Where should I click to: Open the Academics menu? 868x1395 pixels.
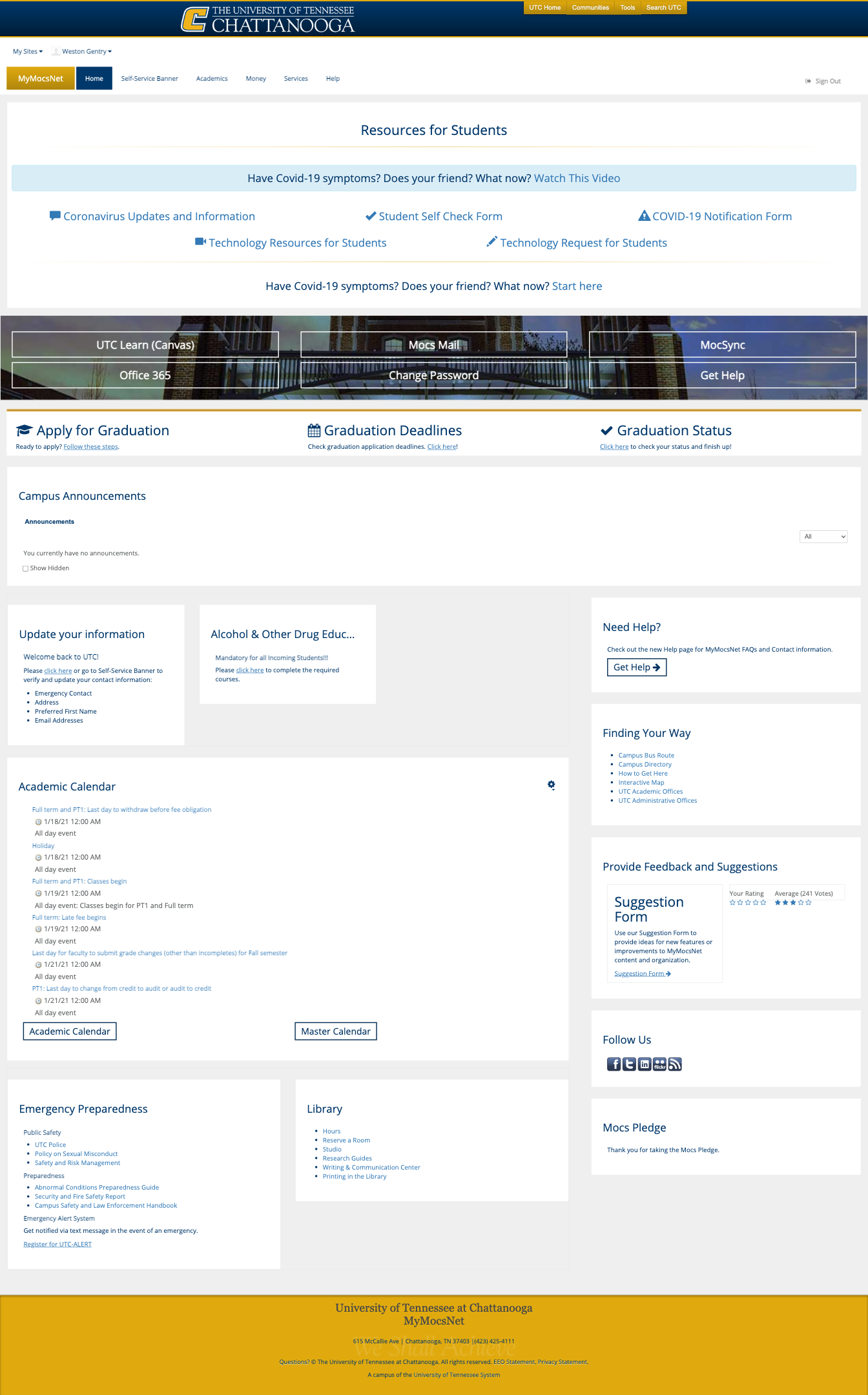coord(212,78)
